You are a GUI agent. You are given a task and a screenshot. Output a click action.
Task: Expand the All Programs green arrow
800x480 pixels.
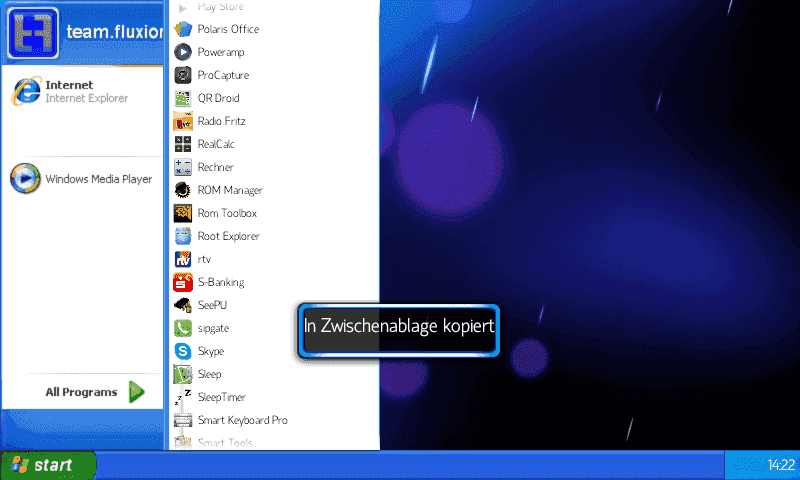tap(136, 392)
